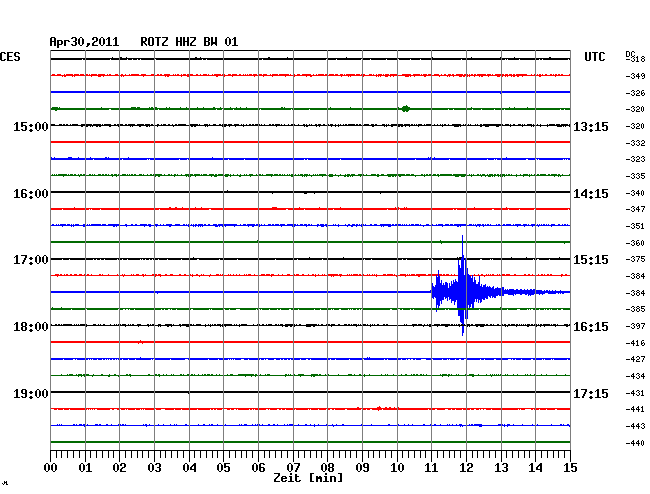Viewport: 650px width, 494px height.
Task: Select the DC offset value -385
Action: pos(635,309)
